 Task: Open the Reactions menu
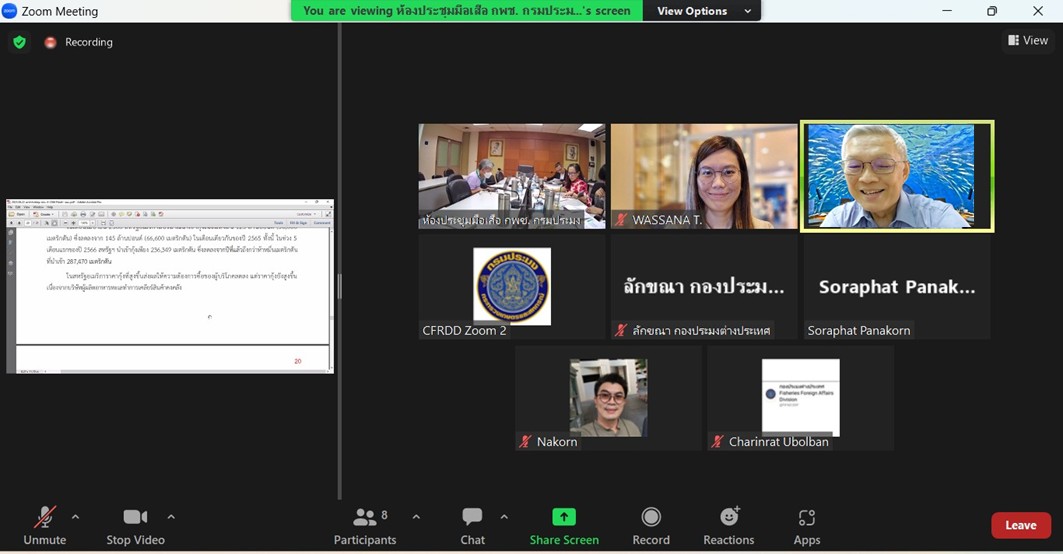pos(728,525)
